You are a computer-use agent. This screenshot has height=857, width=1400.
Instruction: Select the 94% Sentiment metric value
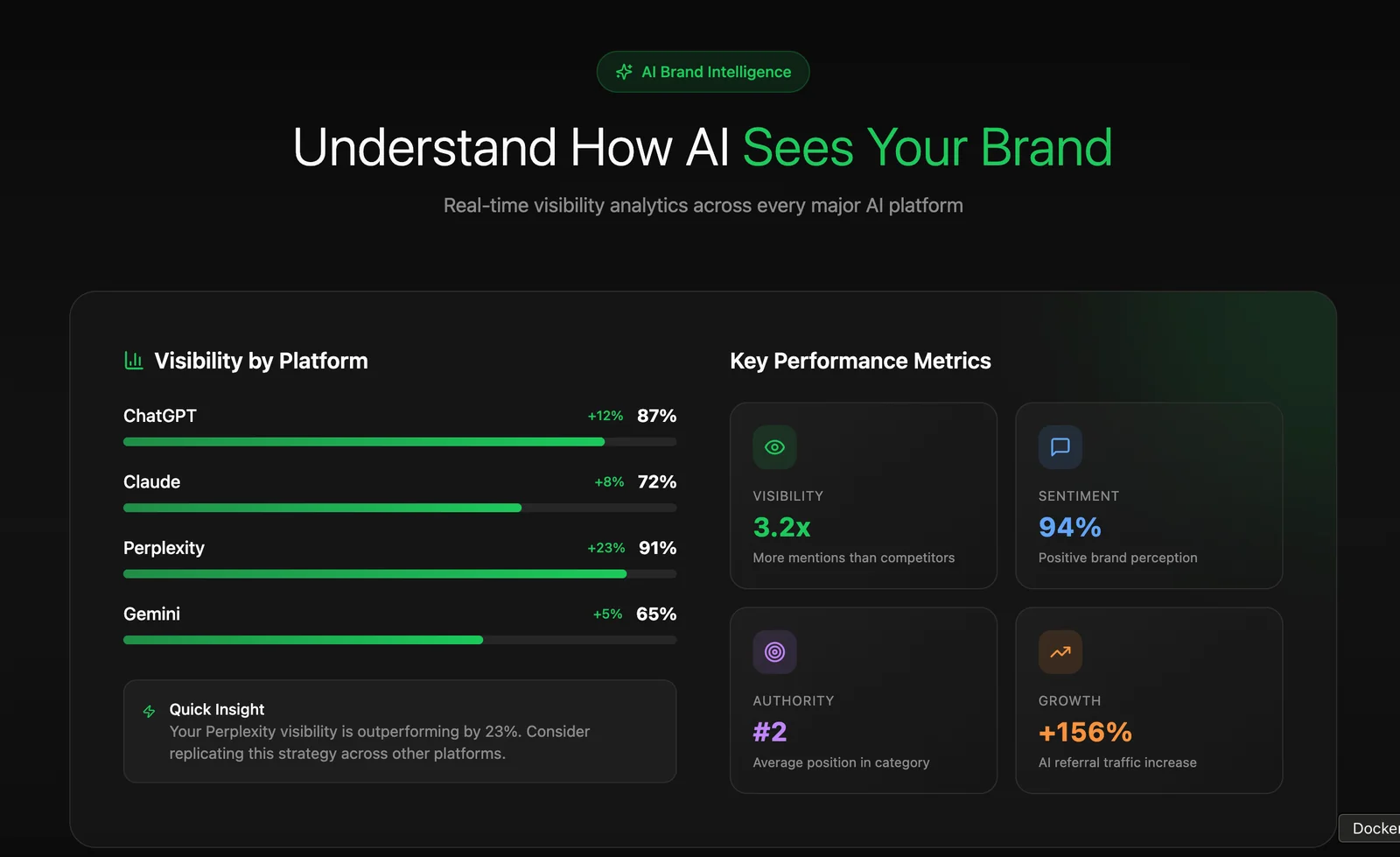tap(1069, 527)
